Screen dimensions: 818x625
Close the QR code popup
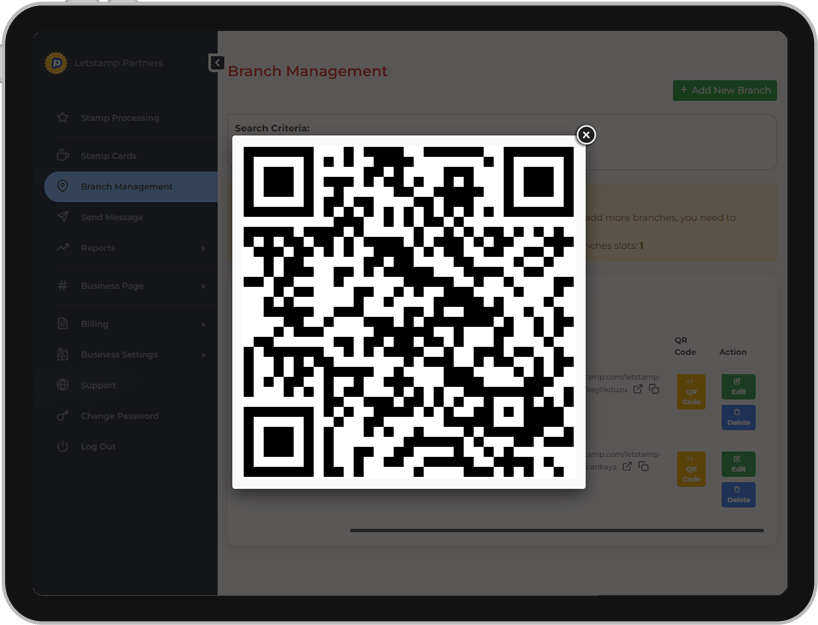pos(586,135)
